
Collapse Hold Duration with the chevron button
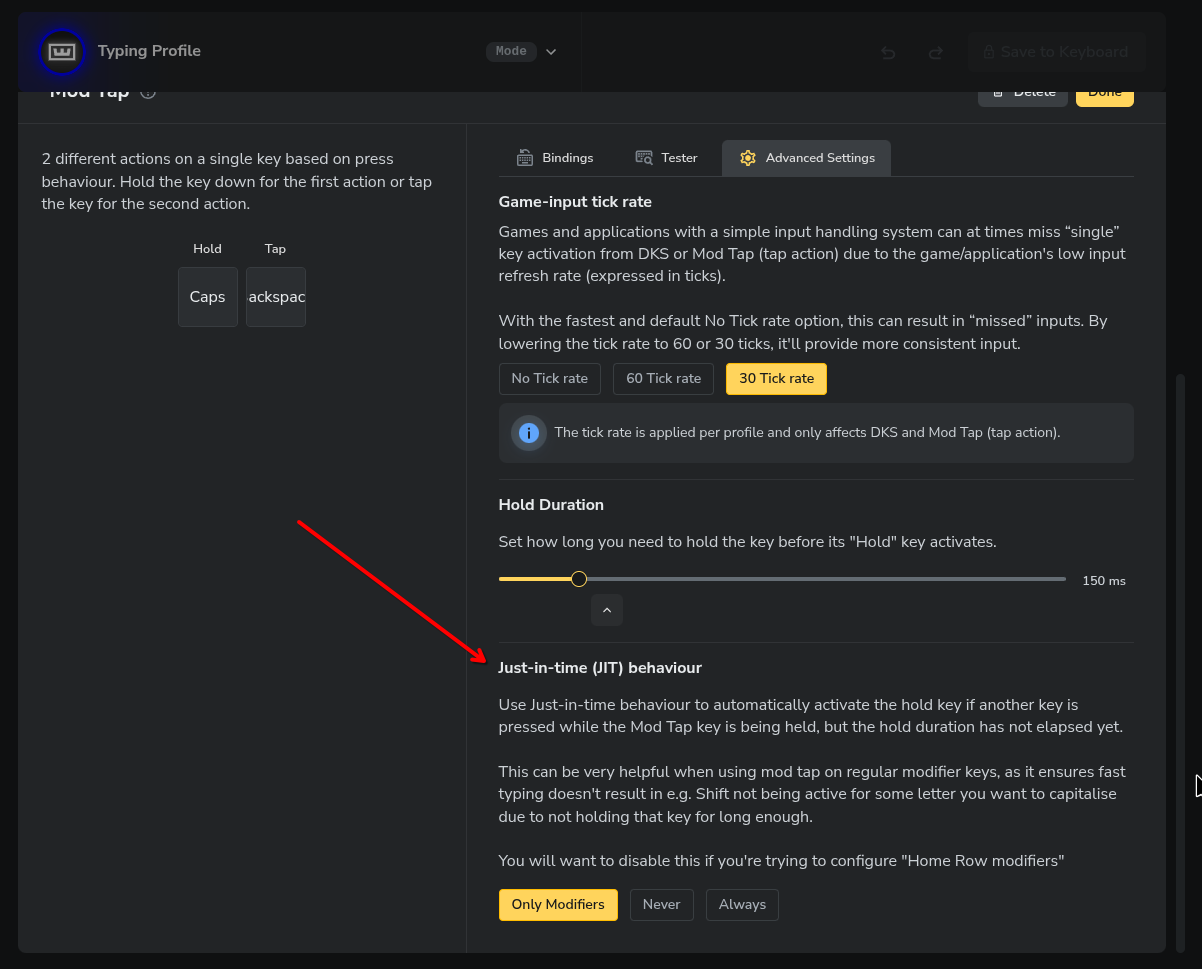pos(606,610)
